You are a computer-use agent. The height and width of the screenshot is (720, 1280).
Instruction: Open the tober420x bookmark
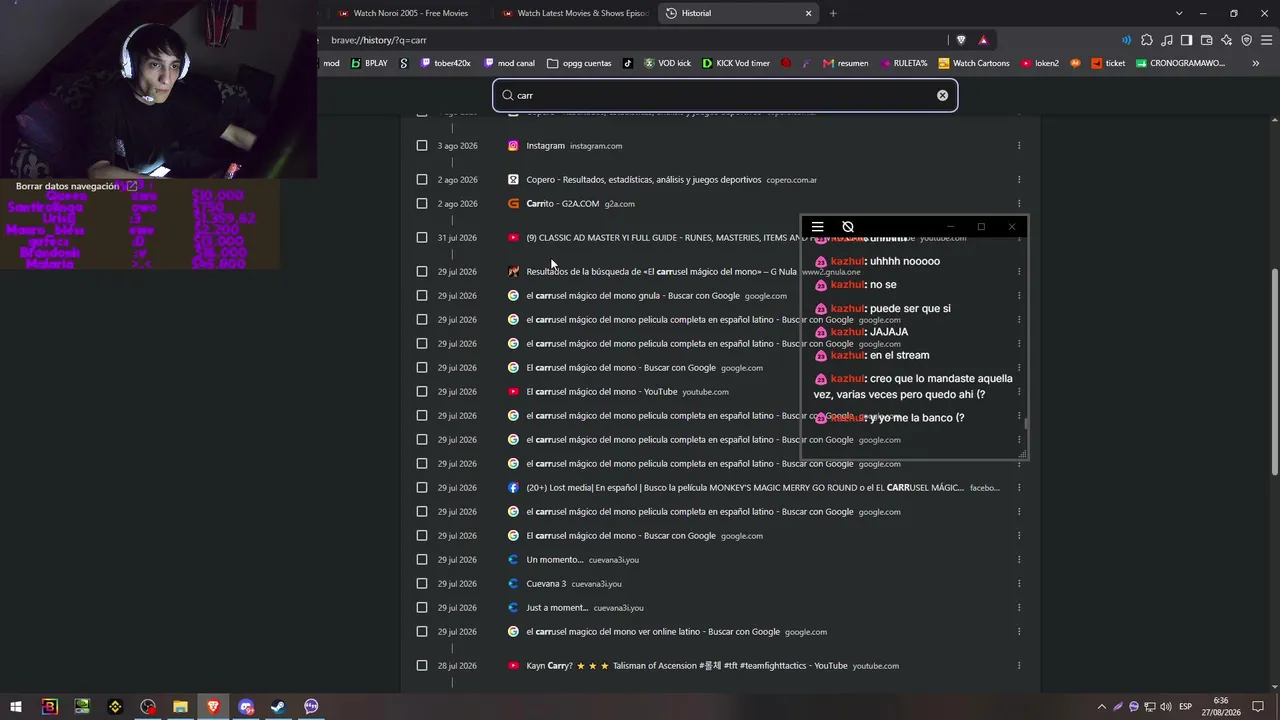[x=446, y=63]
